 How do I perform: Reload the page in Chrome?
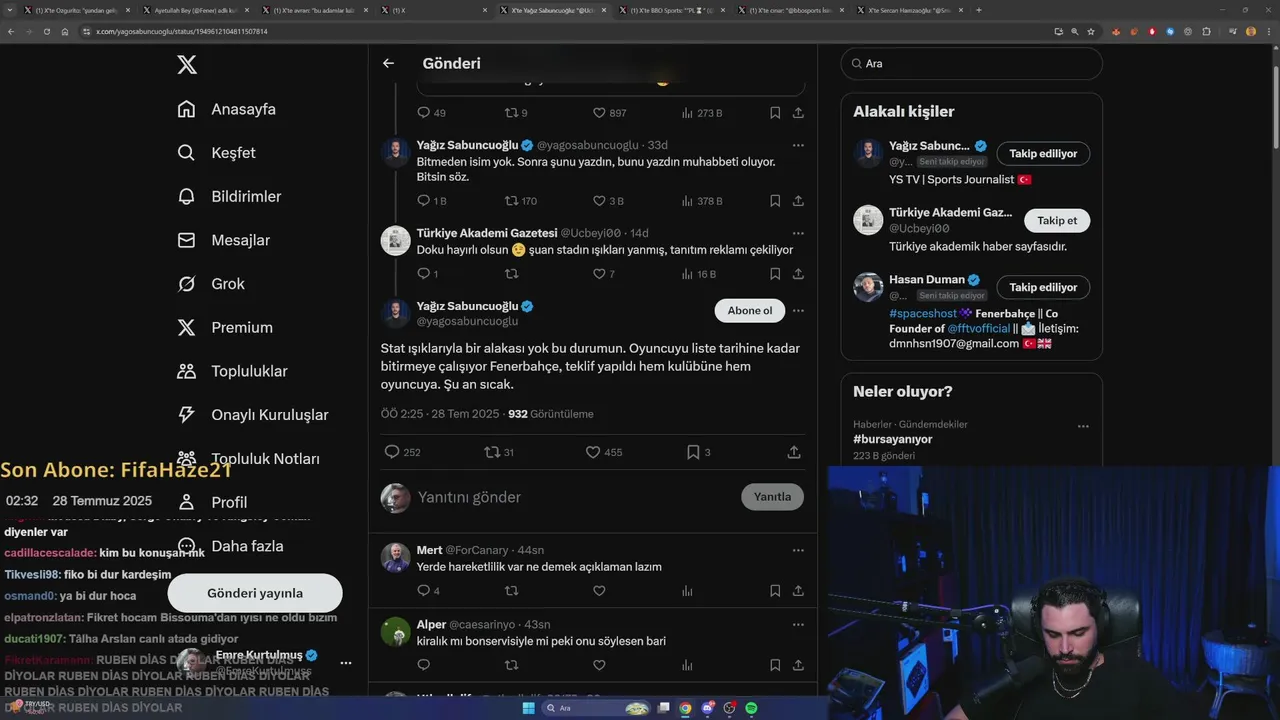[x=46, y=31]
